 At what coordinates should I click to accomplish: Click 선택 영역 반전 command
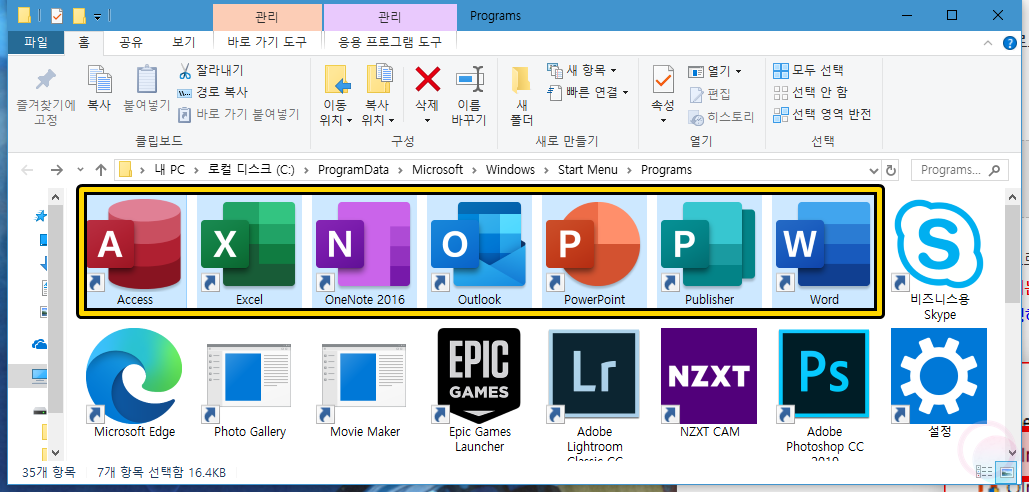tap(822, 115)
